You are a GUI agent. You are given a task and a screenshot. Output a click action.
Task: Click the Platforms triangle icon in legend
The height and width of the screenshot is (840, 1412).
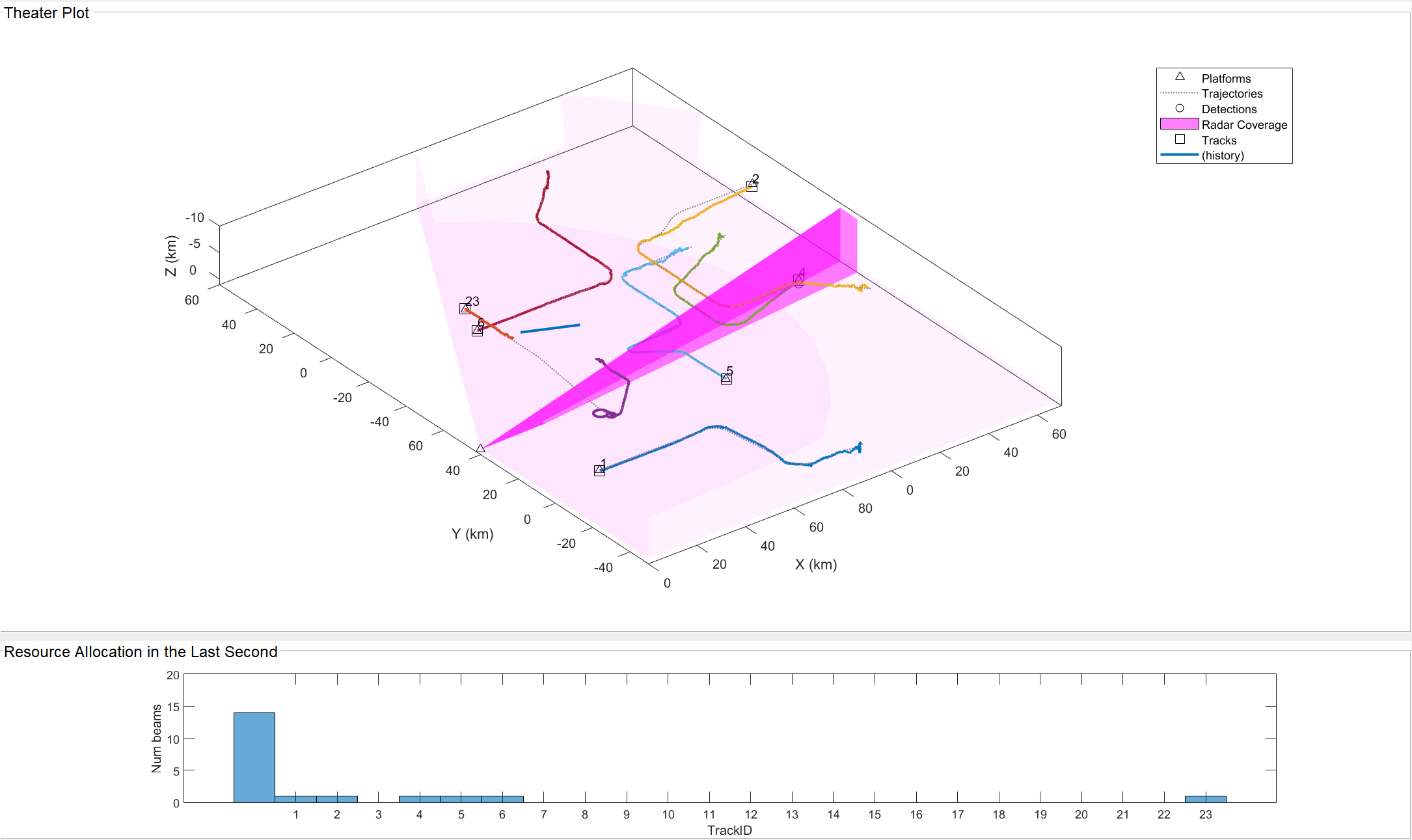pyautogui.click(x=1179, y=77)
